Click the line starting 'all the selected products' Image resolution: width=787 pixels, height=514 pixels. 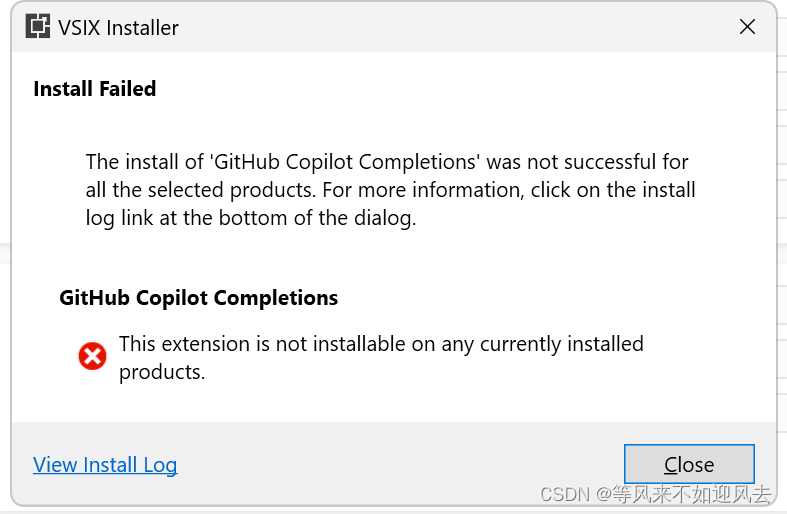tap(390, 190)
